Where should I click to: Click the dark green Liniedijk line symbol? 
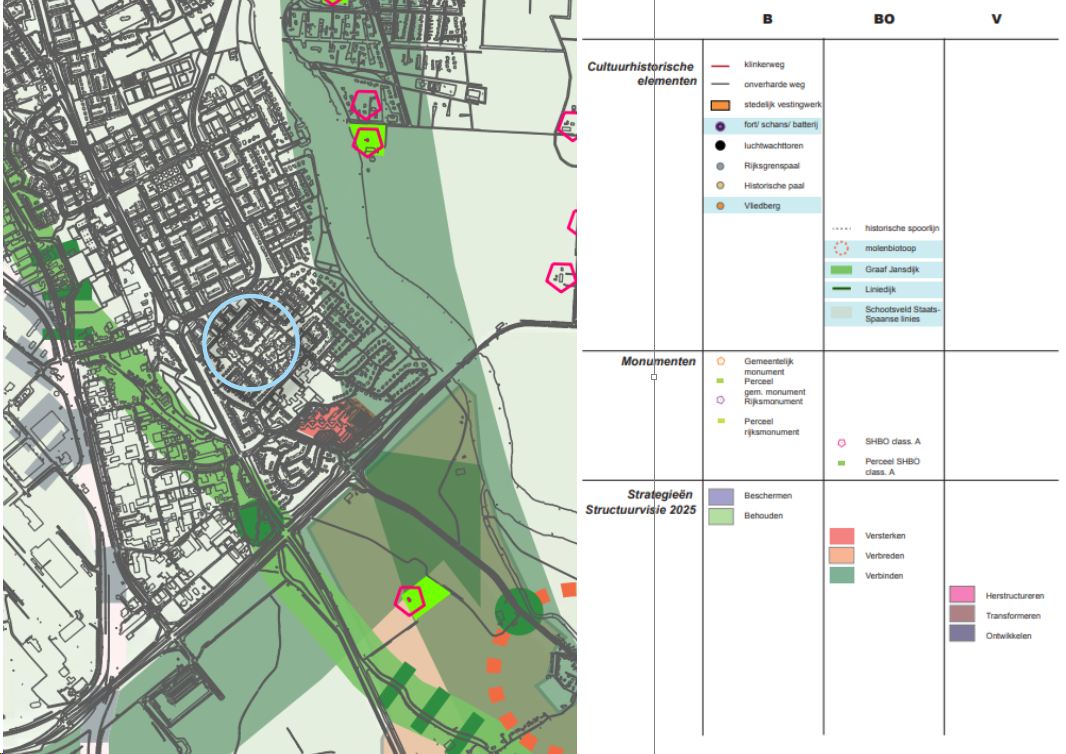(x=842, y=289)
